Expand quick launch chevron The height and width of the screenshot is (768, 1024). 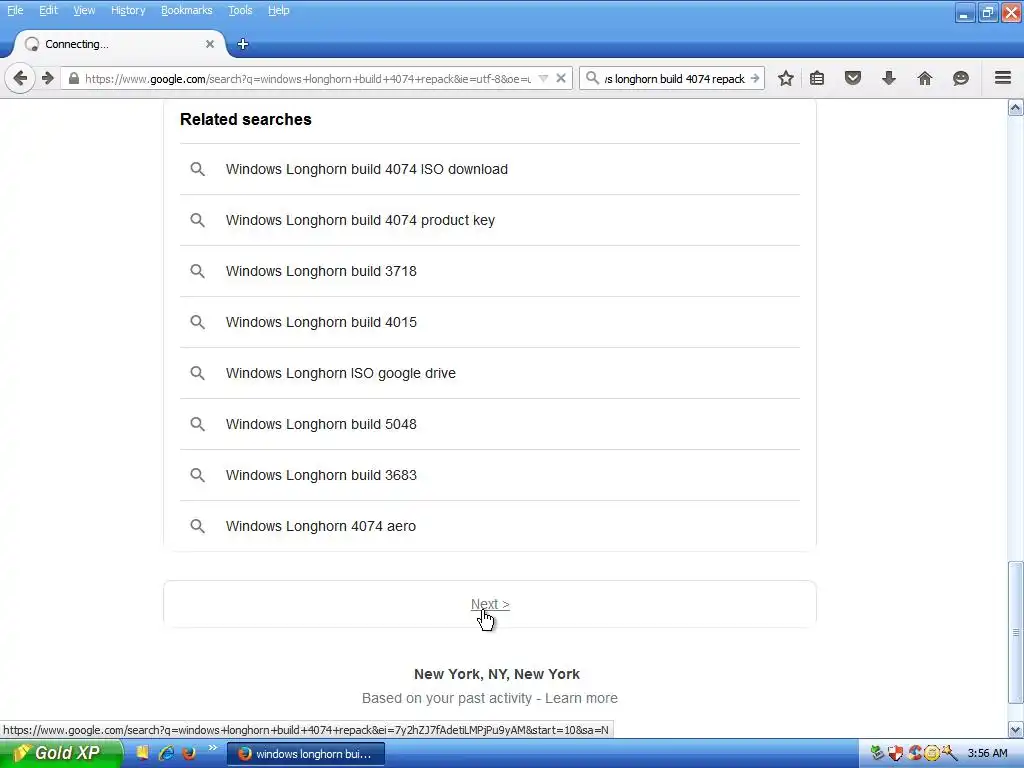click(213, 748)
